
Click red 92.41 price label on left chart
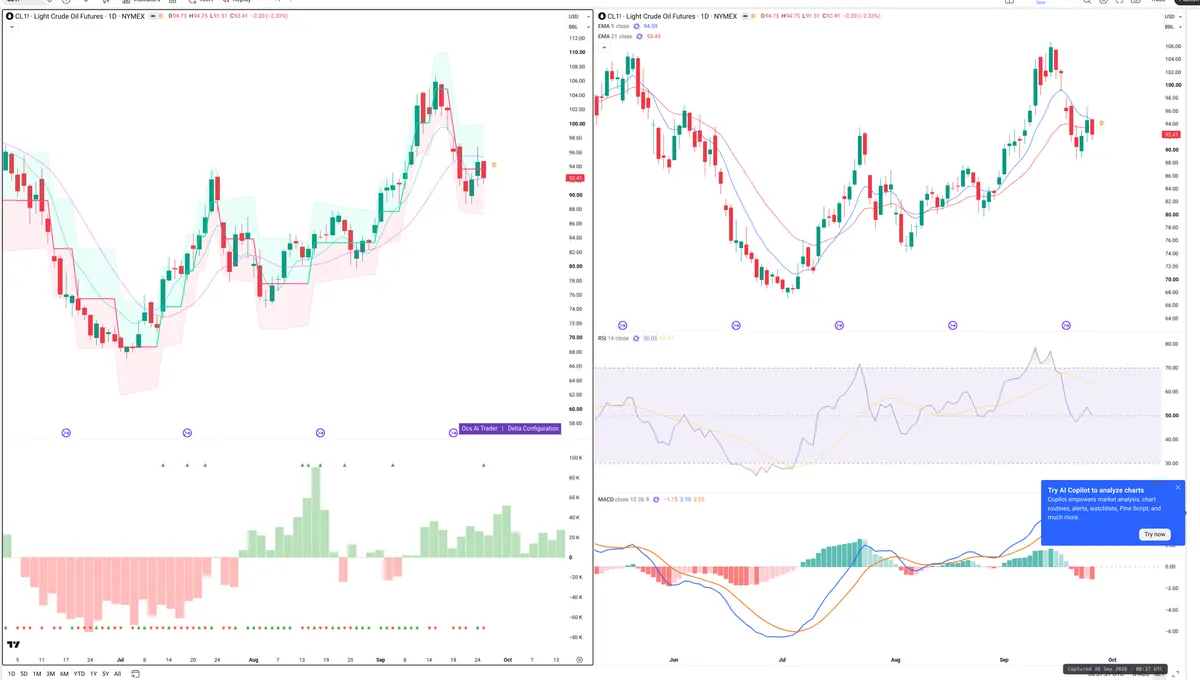[x=575, y=178]
